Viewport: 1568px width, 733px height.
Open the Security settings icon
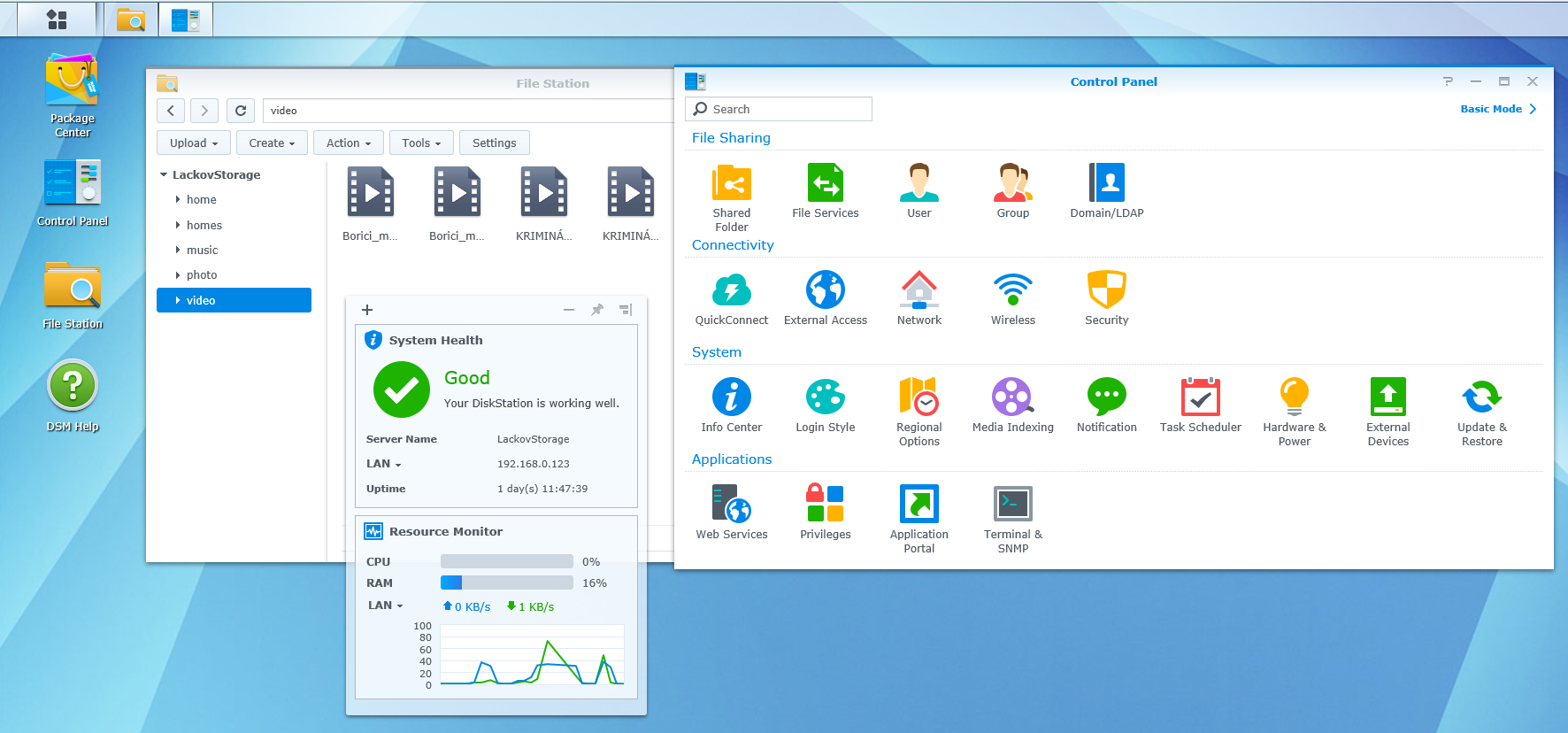click(1106, 290)
